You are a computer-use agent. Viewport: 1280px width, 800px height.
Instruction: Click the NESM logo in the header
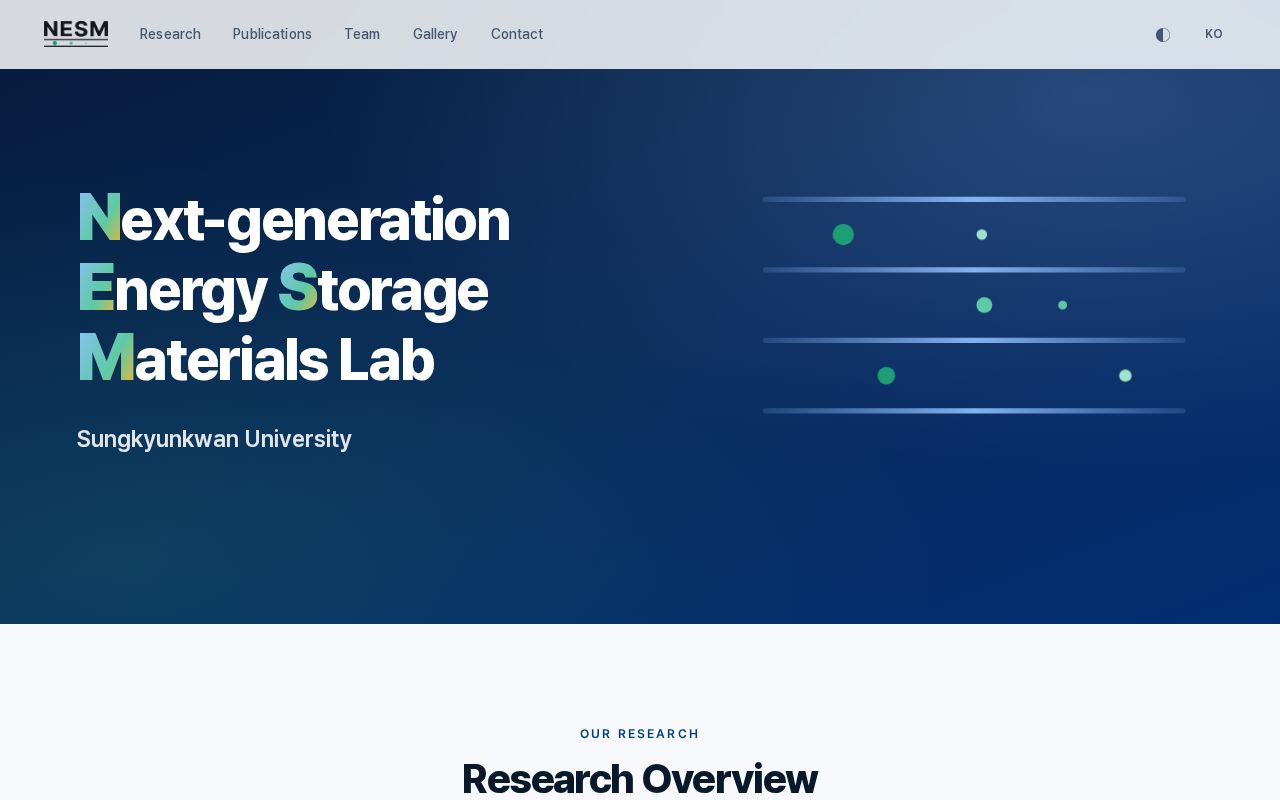pyautogui.click(x=76, y=34)
